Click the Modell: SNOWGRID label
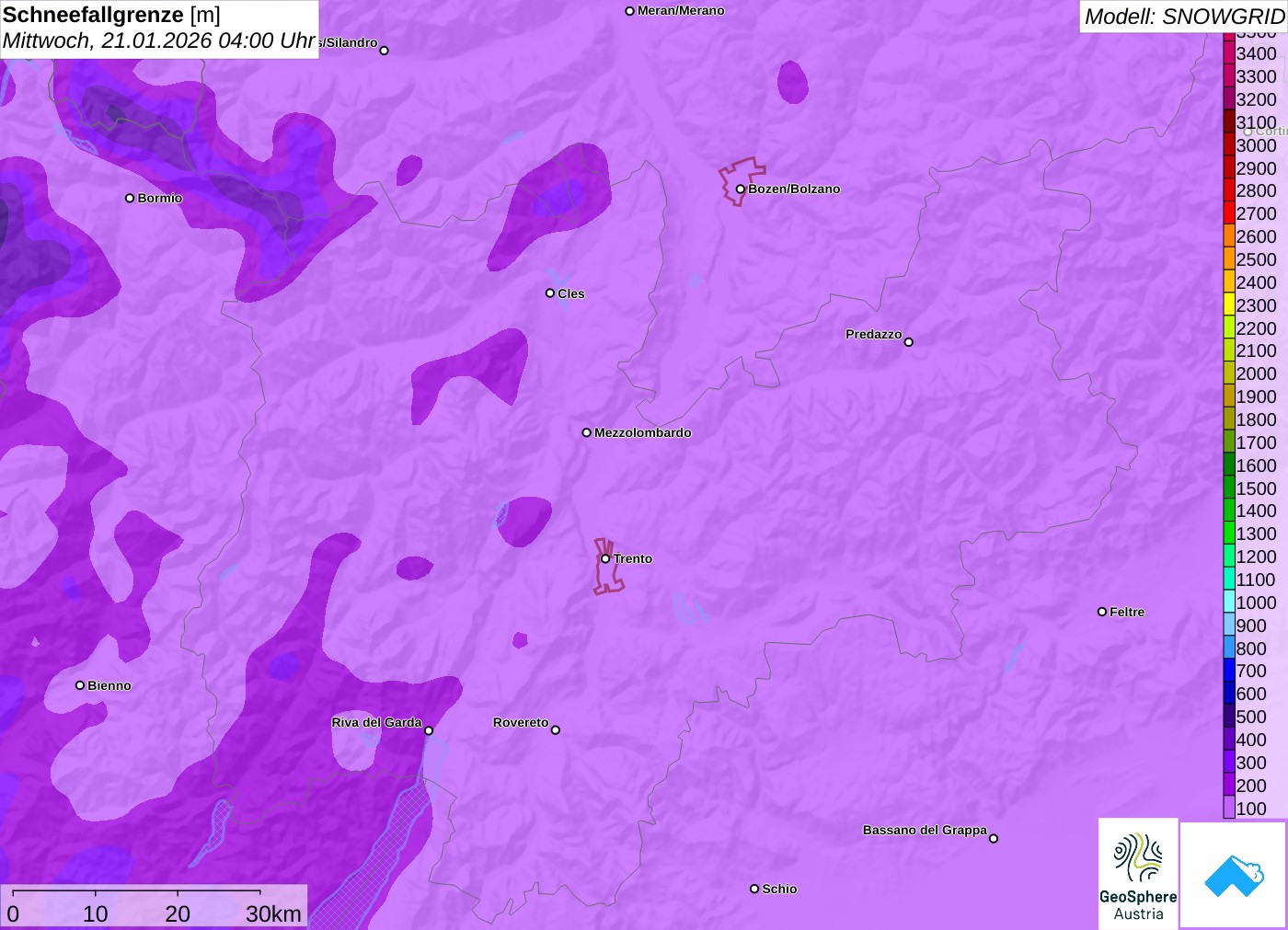Viewport: 1288px width, 930px height. 1184,17
